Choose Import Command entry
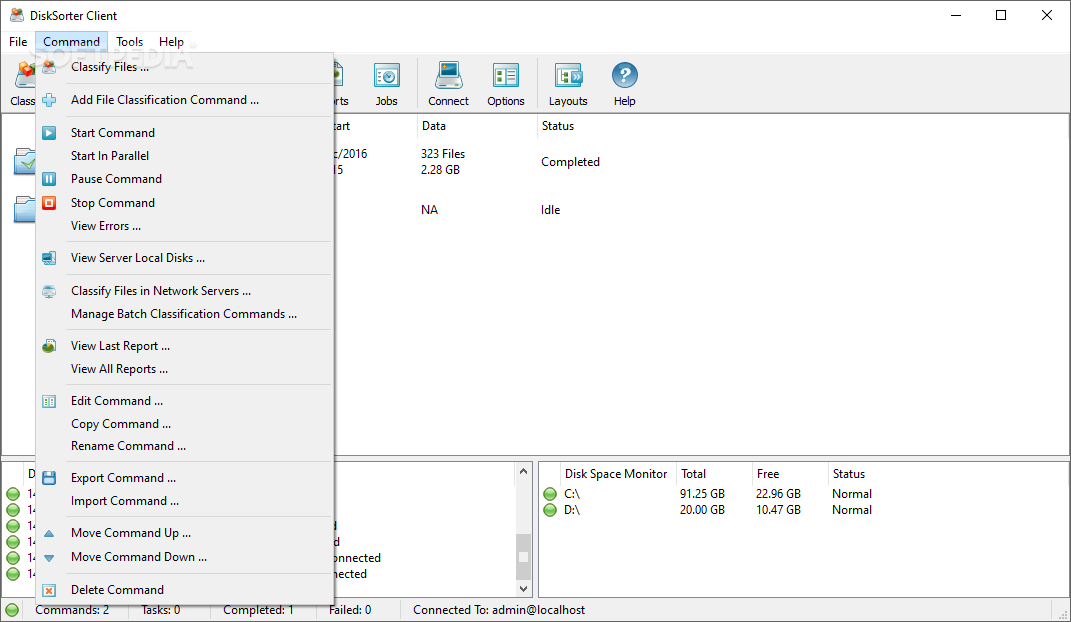1071x622 pixels. click(125, 501)
